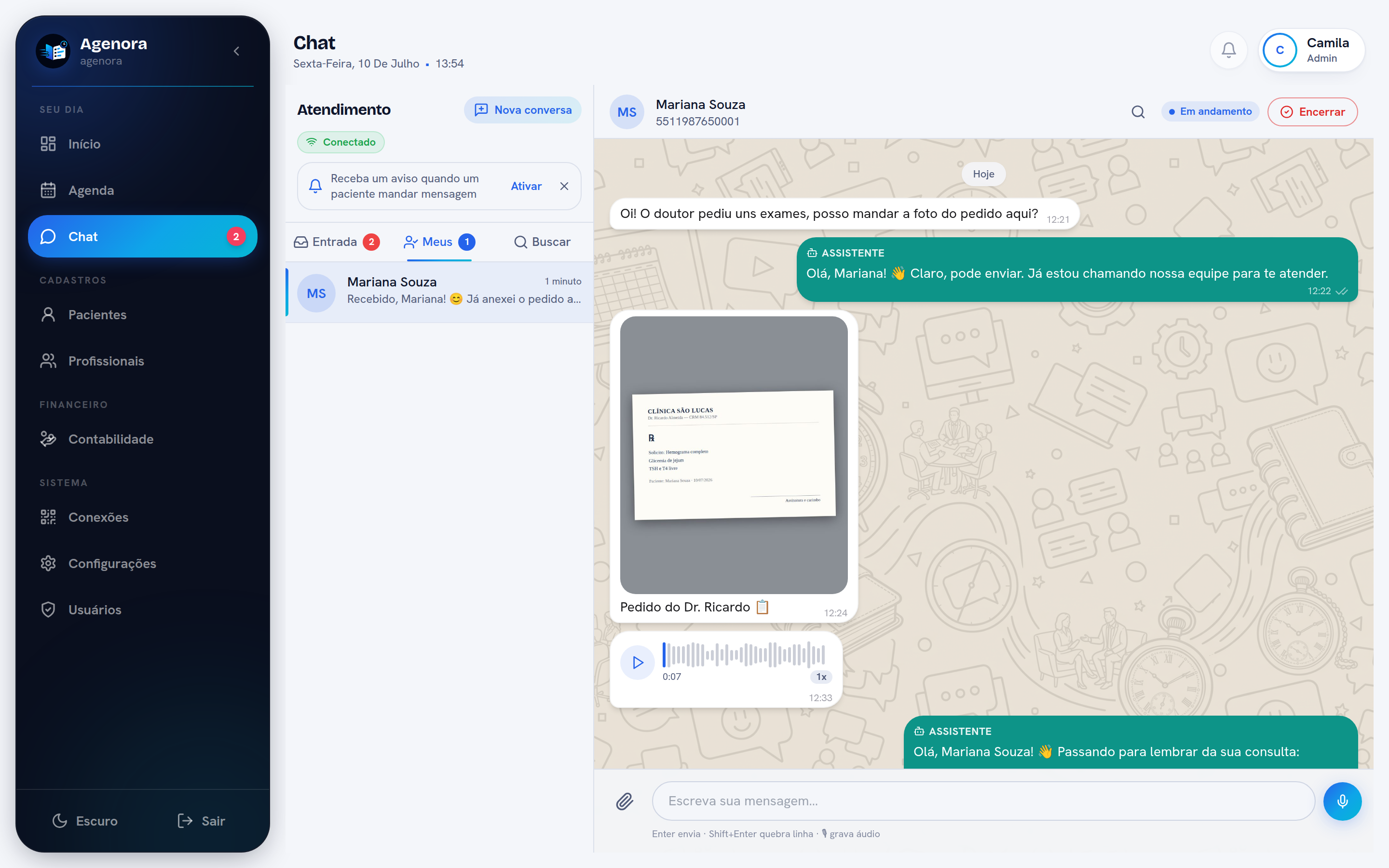Change audio playback speed 1x

[x=821, y=677]
